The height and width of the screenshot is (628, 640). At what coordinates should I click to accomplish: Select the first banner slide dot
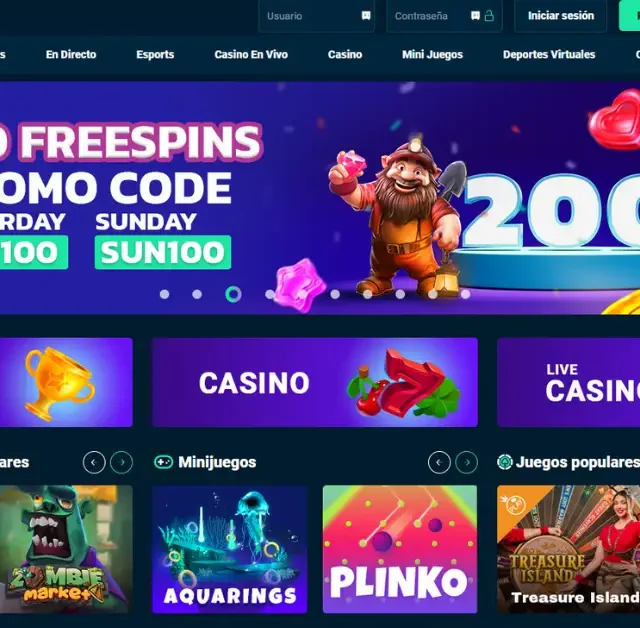pyautogui.click(x=164, y=294)
